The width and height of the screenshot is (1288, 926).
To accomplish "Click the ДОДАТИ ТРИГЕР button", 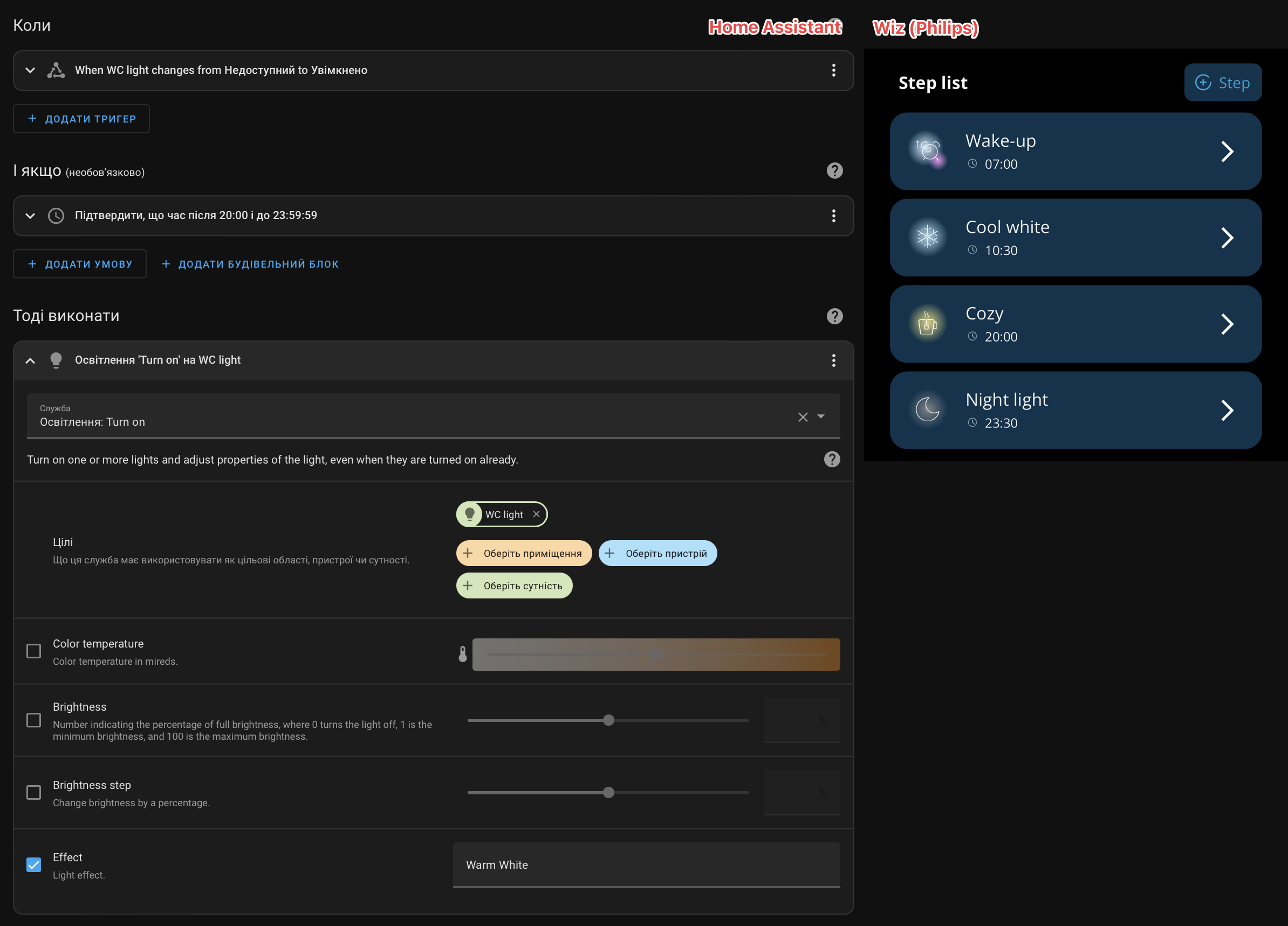I will click(x=81, y=119).
